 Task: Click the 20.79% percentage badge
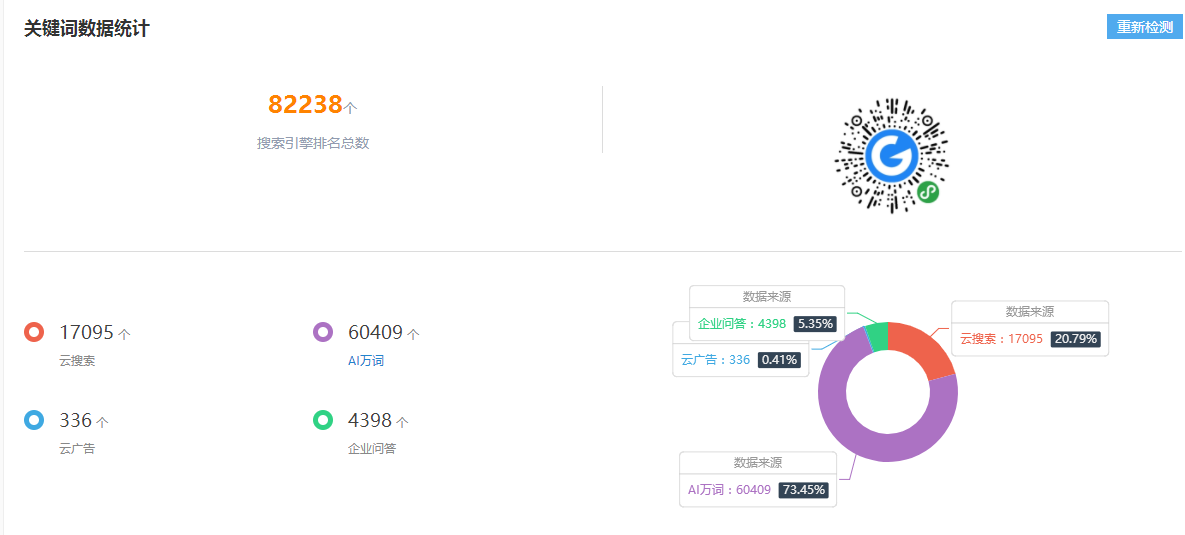(x=1075, y=339)
